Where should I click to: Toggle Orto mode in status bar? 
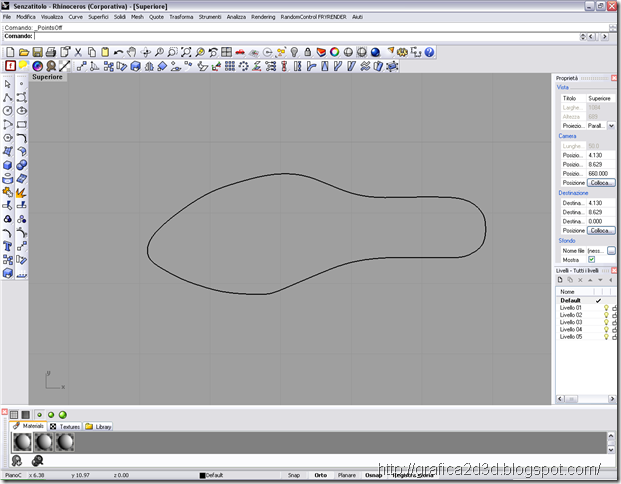320,475
